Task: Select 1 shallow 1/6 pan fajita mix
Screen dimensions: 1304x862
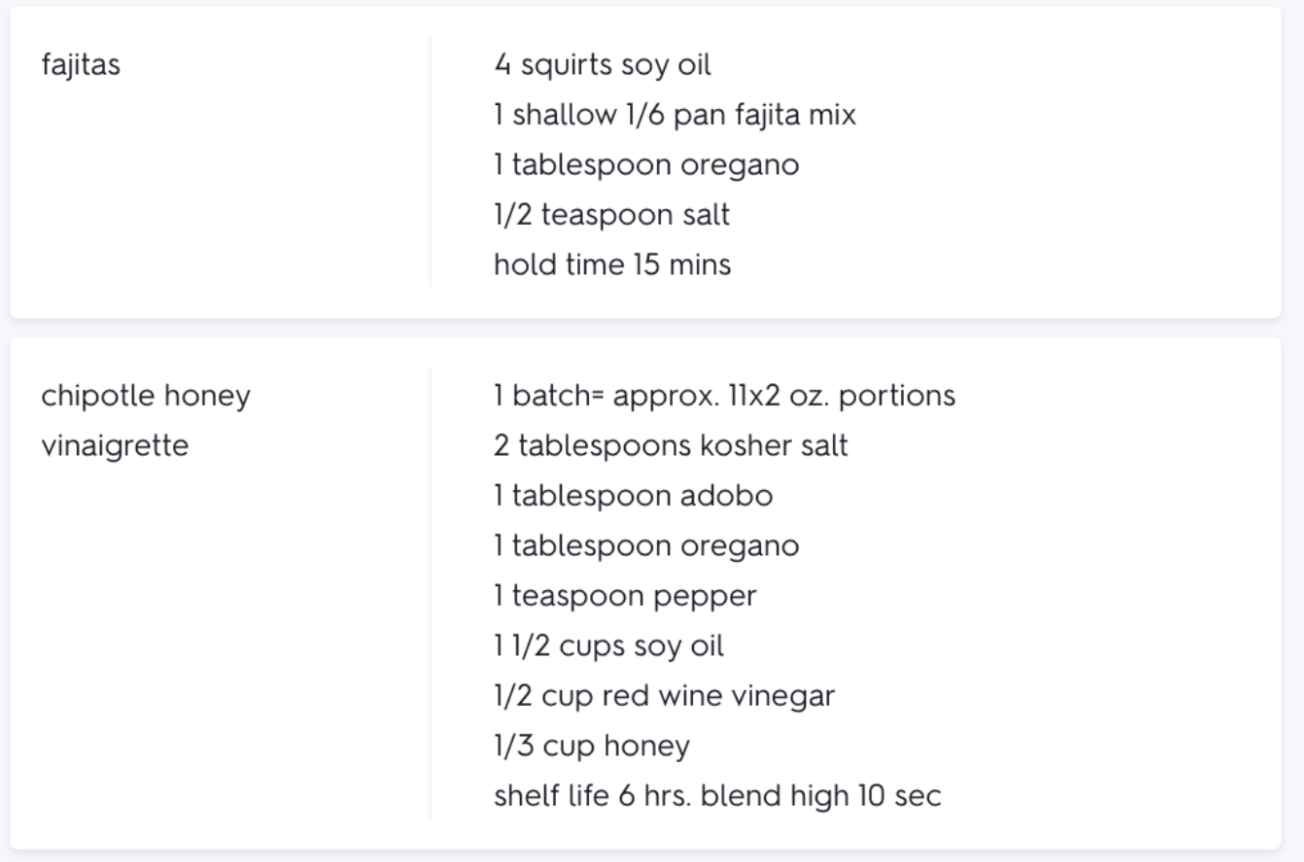Action: (x=675, y=115)
